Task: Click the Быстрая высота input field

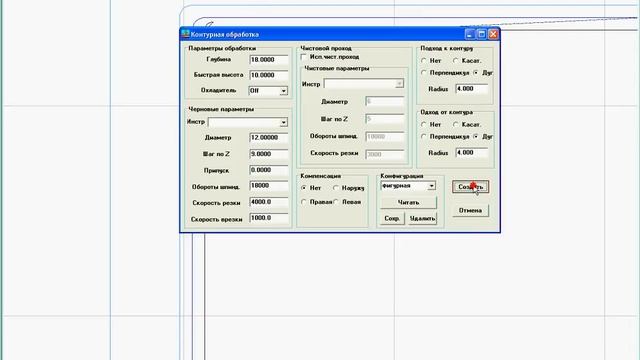Action: [x=269, y=75]
